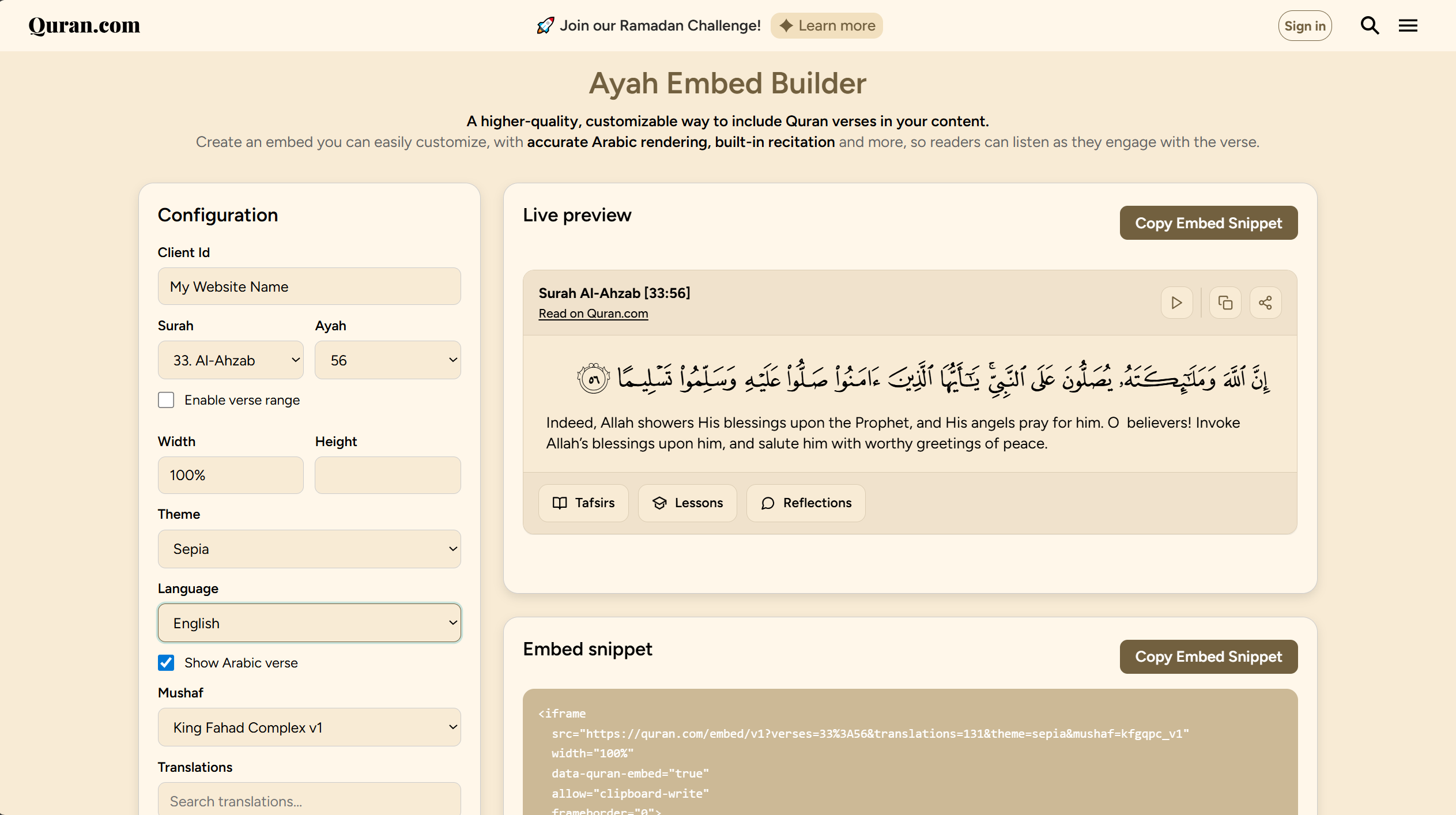Open the Ayah dropdown showing 56
This screenshot has width=1456, height=815.
(388, 360)
